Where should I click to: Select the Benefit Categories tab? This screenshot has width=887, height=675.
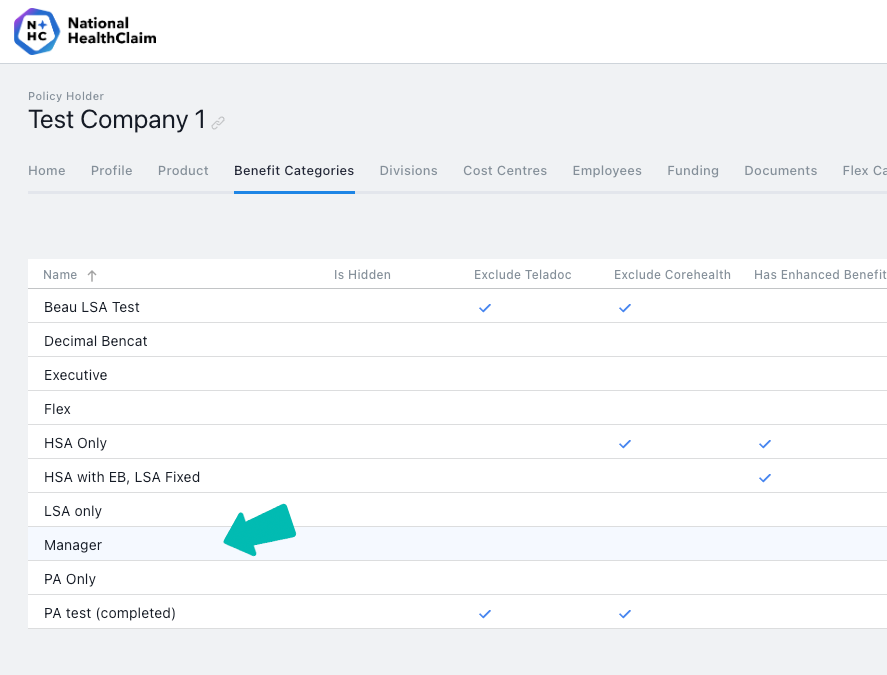pos(294,170)
